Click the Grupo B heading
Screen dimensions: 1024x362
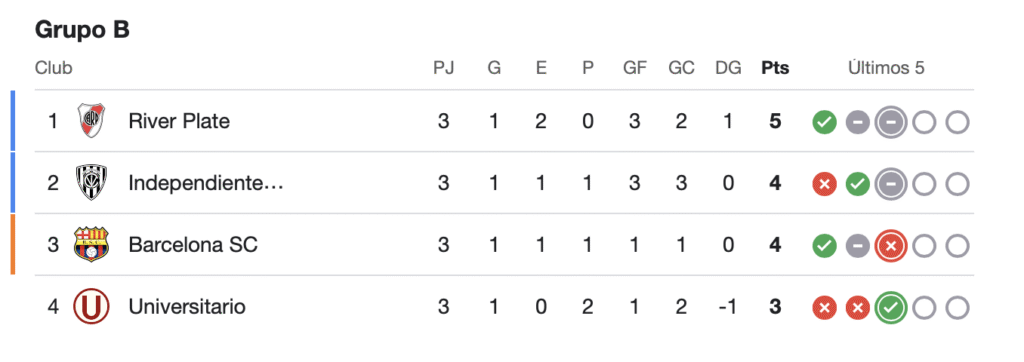[82, 29]
